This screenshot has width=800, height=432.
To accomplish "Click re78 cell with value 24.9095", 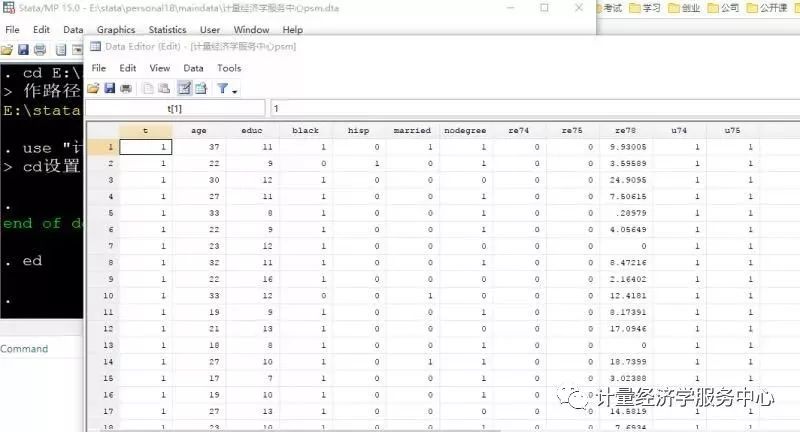I will pos(626,180).
